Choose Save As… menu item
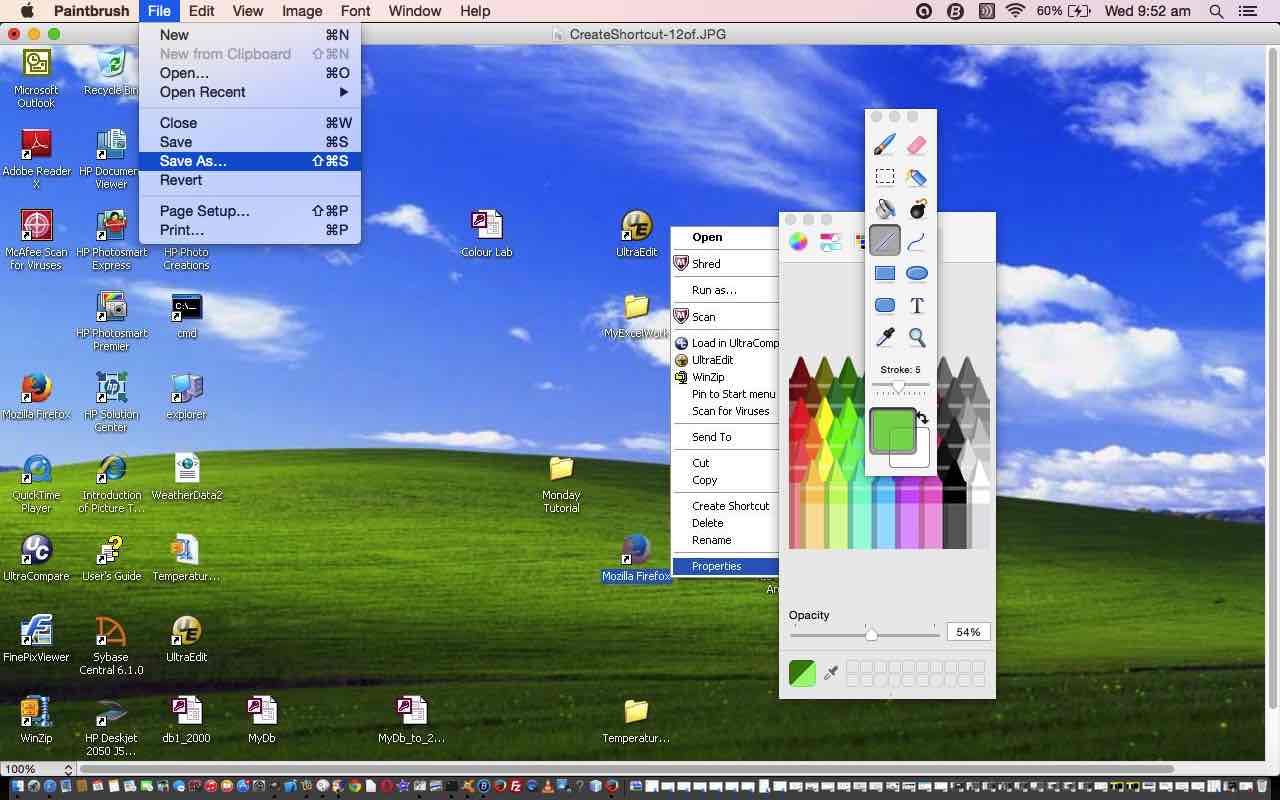 point(250,161)
